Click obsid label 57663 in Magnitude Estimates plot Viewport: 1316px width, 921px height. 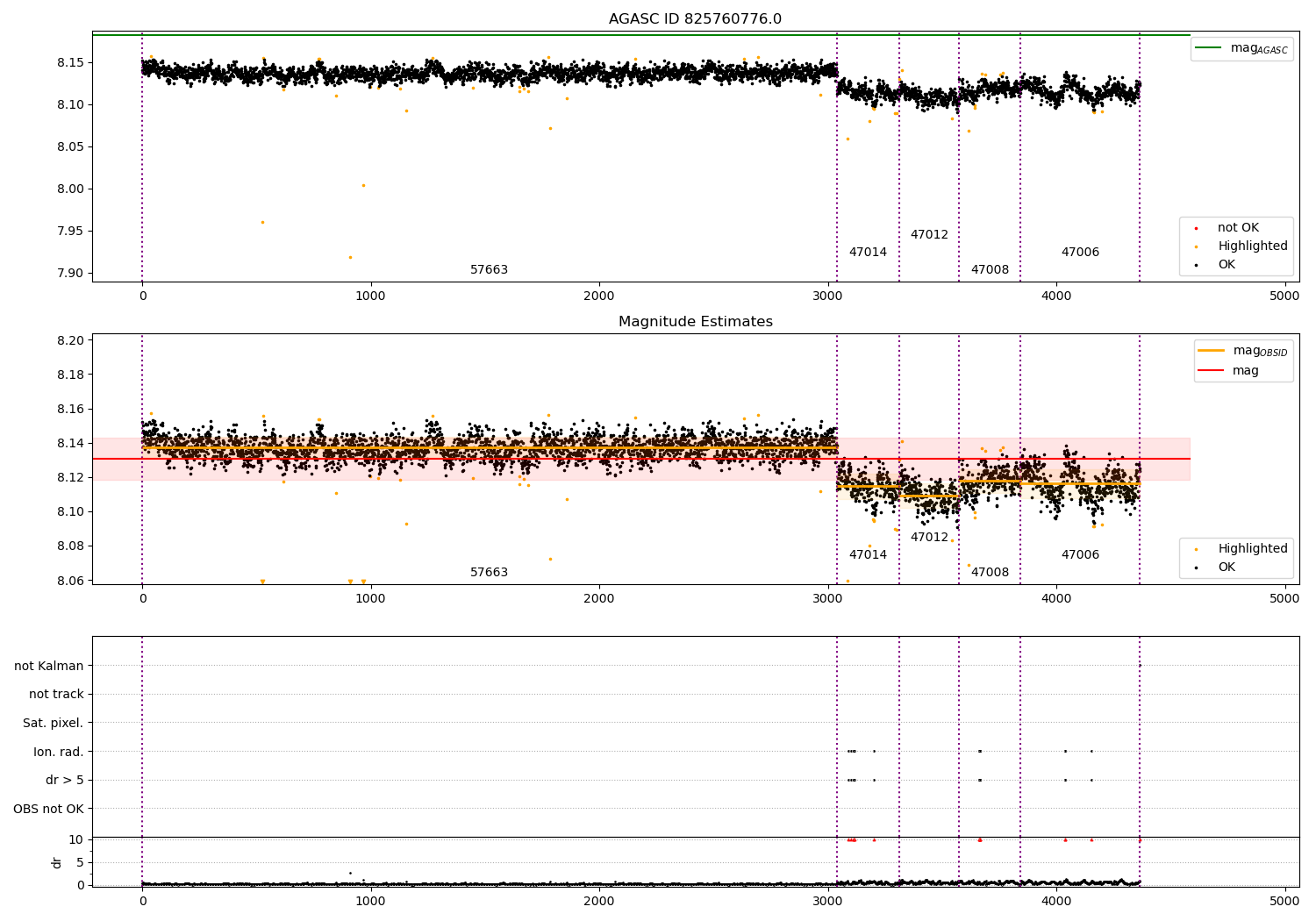[489, 573]
